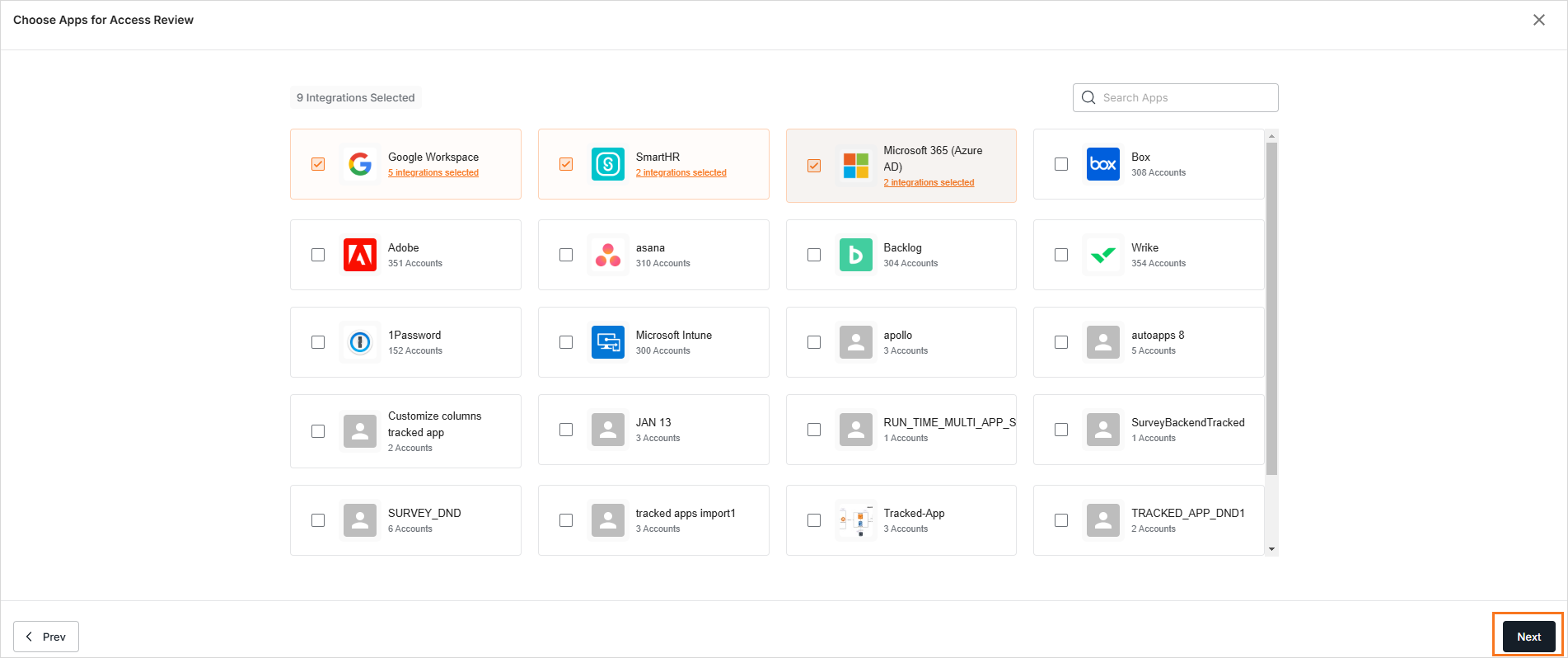Click the 354 Accounts text under Wrike
Screen dimensions: 1568x658
[1158, 264]
